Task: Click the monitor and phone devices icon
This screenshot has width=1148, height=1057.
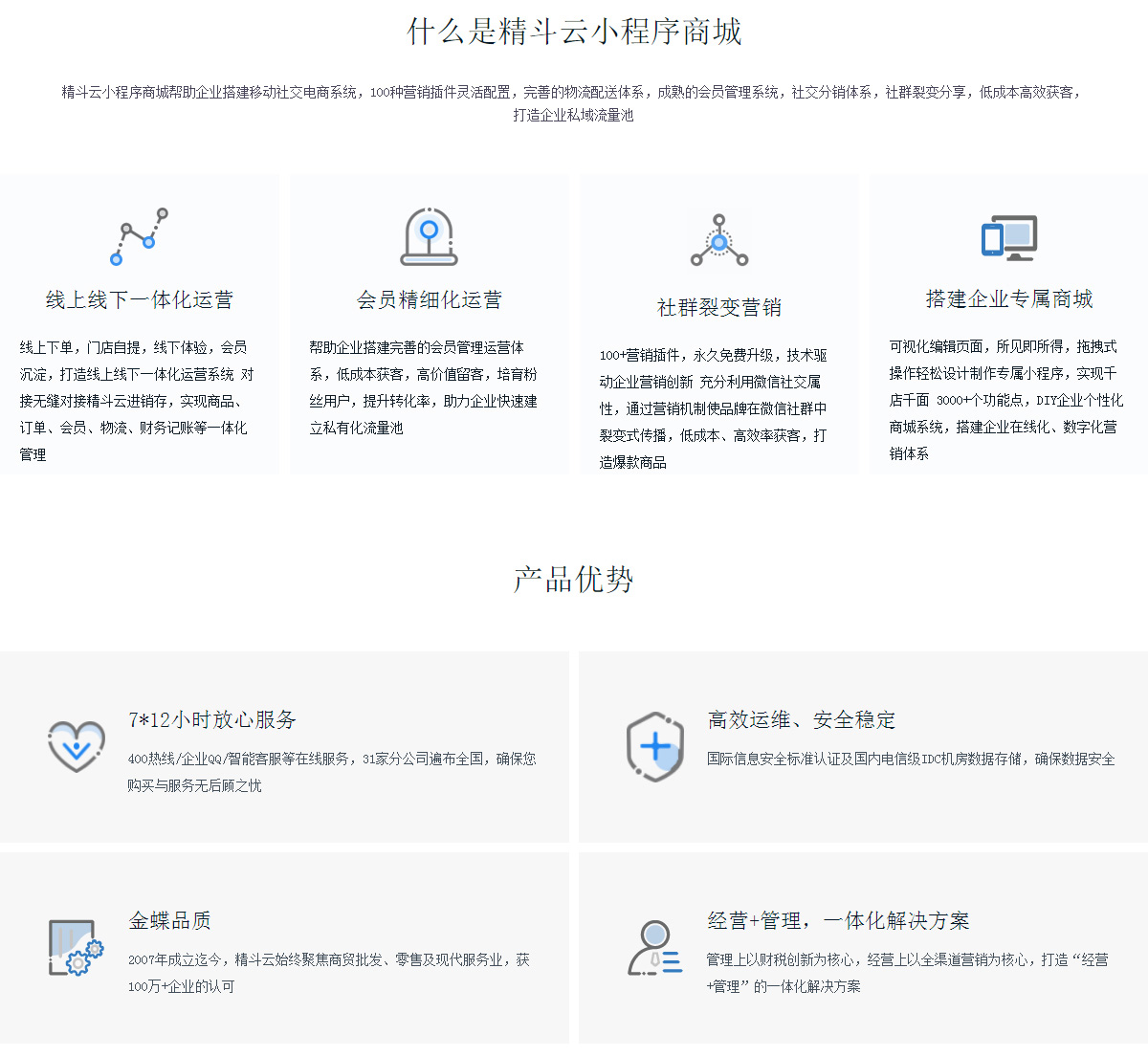Action: pos(1008,237)
